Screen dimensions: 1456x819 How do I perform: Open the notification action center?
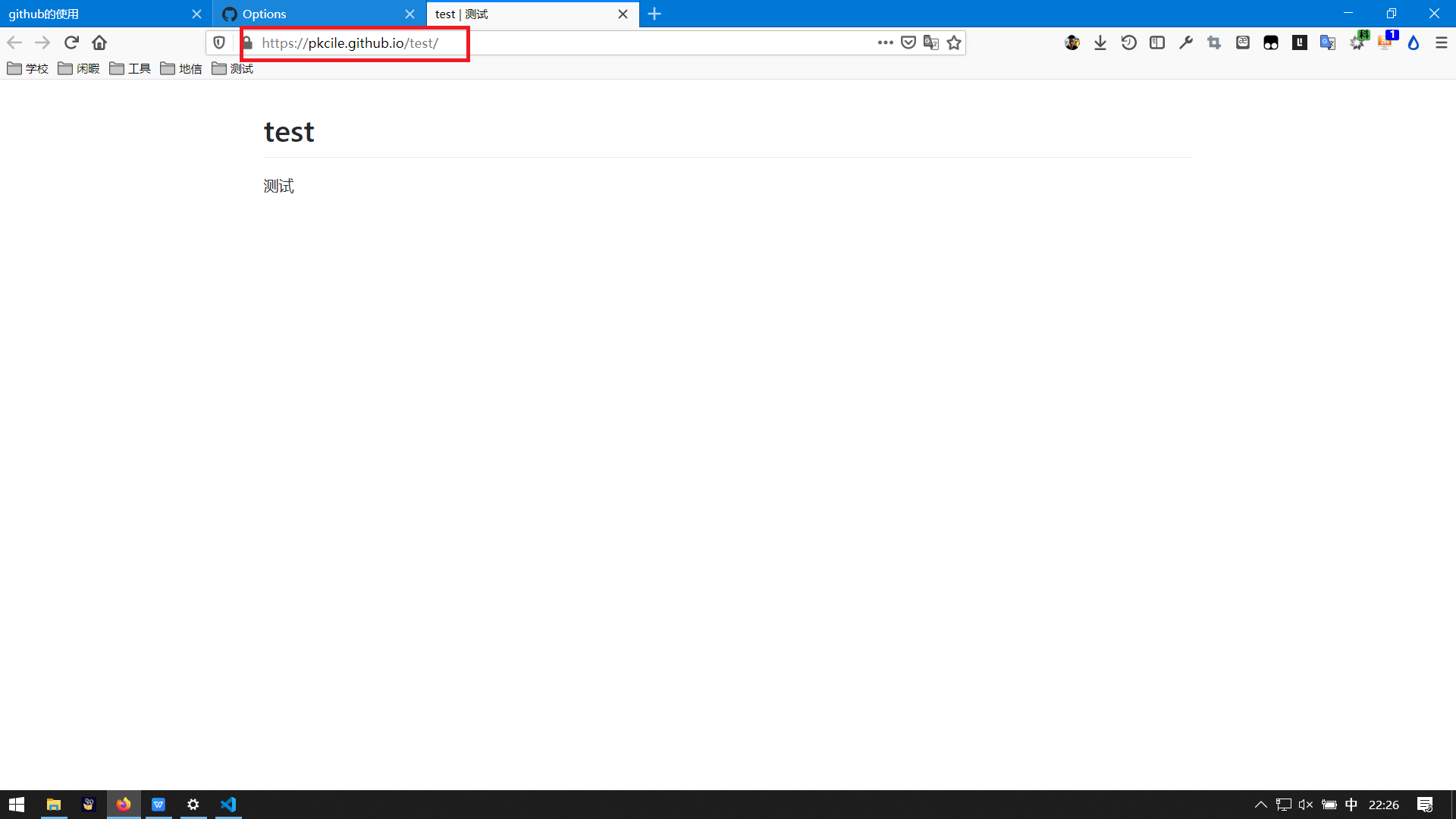pyautogui.click(x=1425, y=805)
